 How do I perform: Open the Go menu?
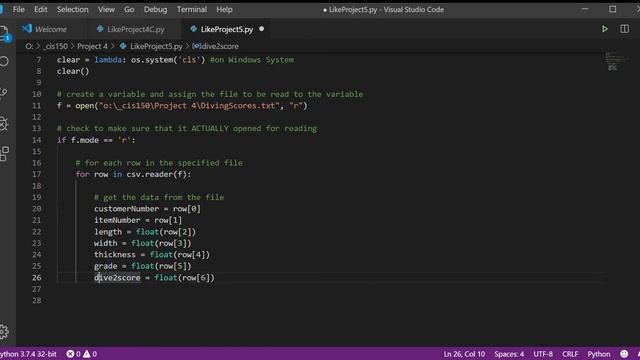tap(129, 9)
